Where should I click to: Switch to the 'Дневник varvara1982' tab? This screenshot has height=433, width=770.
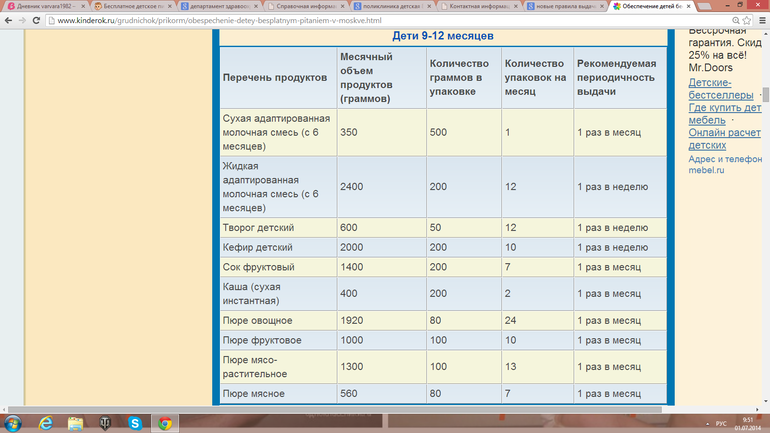44,6
